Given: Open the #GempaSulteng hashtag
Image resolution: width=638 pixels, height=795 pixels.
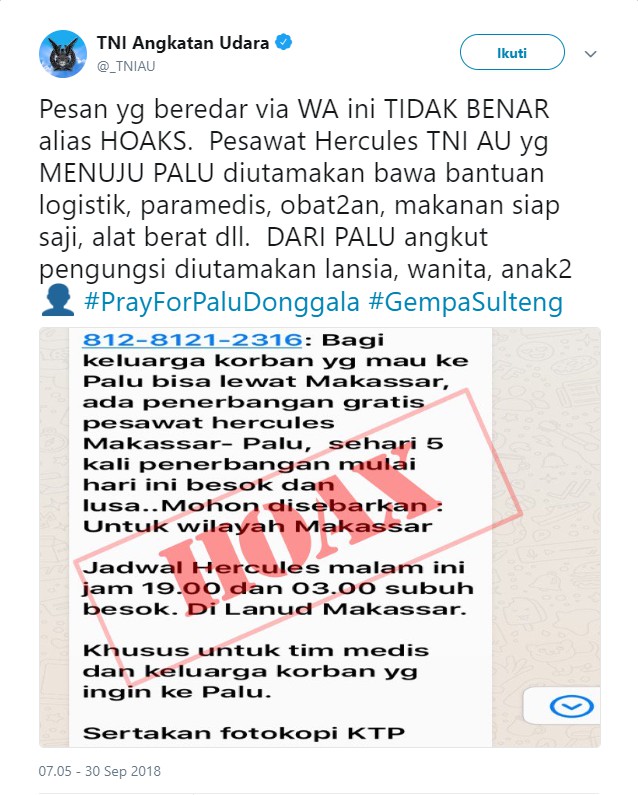Looking at the screenshot, I should 466,302.
